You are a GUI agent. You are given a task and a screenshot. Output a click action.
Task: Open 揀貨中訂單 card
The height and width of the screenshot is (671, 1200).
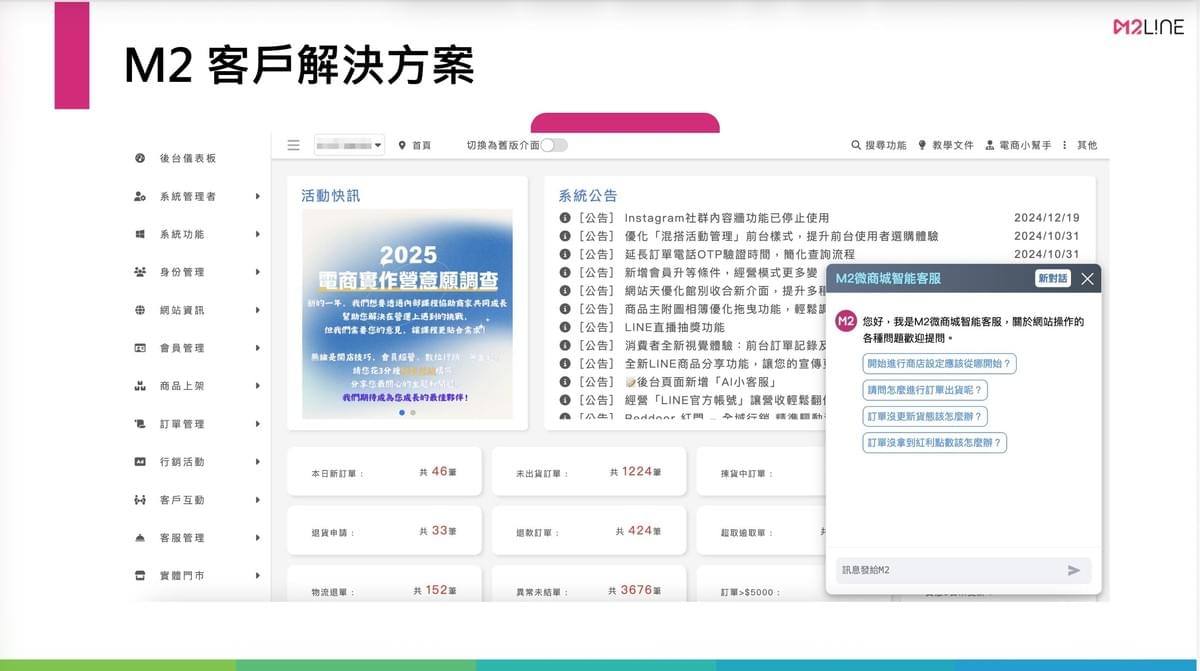[762, 472]
